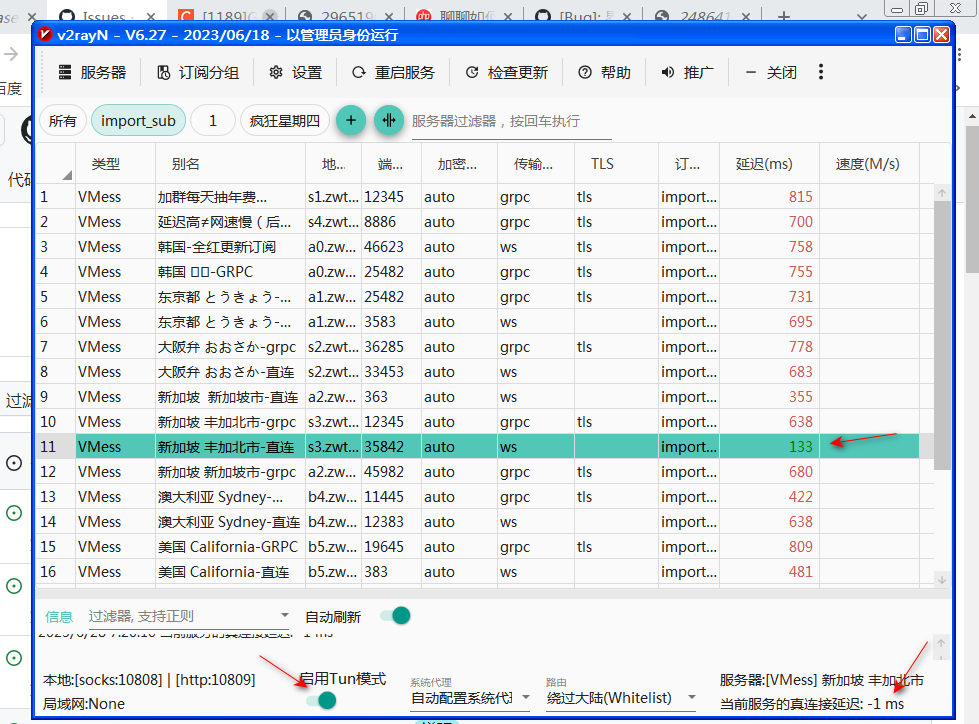Open the 订阅分组 subscription group menu
The width and height of the screenshot is (979, 724).
pyautogui.click(x=198, y=72)
